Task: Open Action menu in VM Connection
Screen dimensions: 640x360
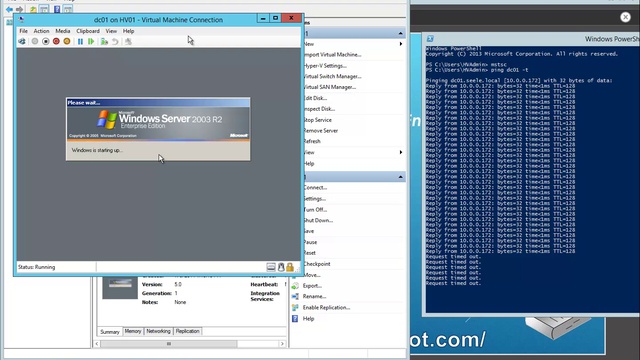Action: (41, 31)
